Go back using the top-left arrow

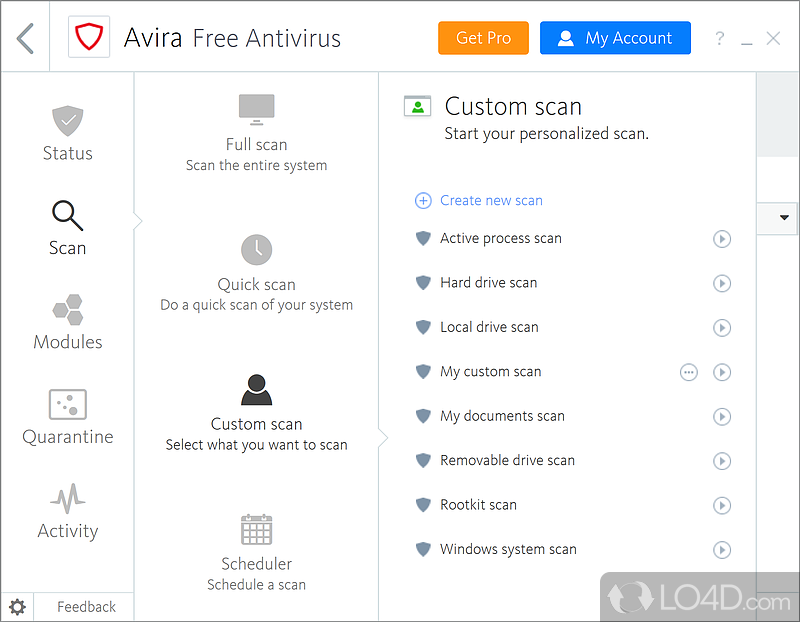click(26, 39)
